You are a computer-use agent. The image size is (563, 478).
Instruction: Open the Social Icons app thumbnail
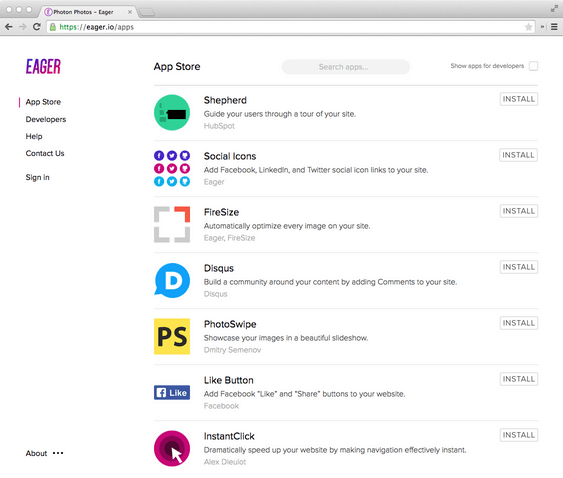pyautogui.click(x=172, y=168)
